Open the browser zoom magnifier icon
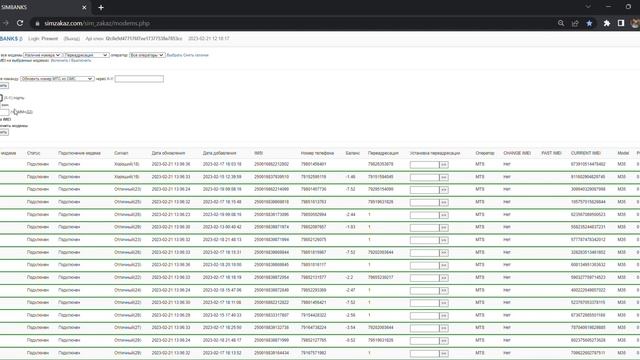640x360 pixels. (x=561, y=23)
